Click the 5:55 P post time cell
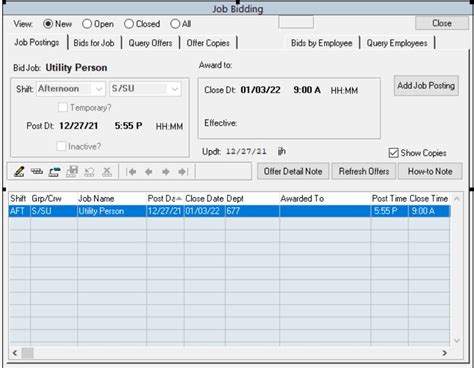Screen dimensions: 474x368 point(389,211)
